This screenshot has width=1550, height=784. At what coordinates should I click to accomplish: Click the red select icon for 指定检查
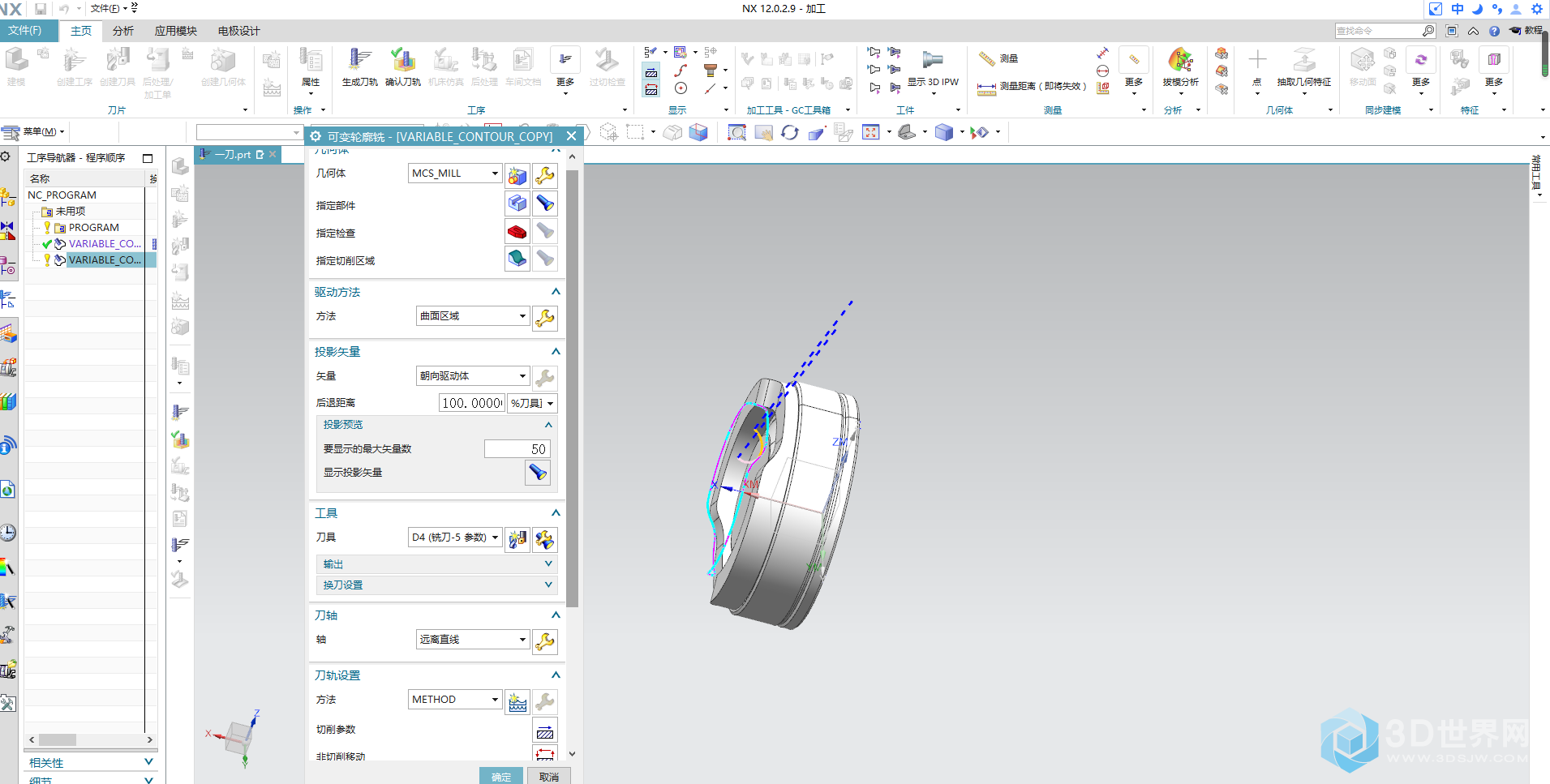tap(517, 232)
